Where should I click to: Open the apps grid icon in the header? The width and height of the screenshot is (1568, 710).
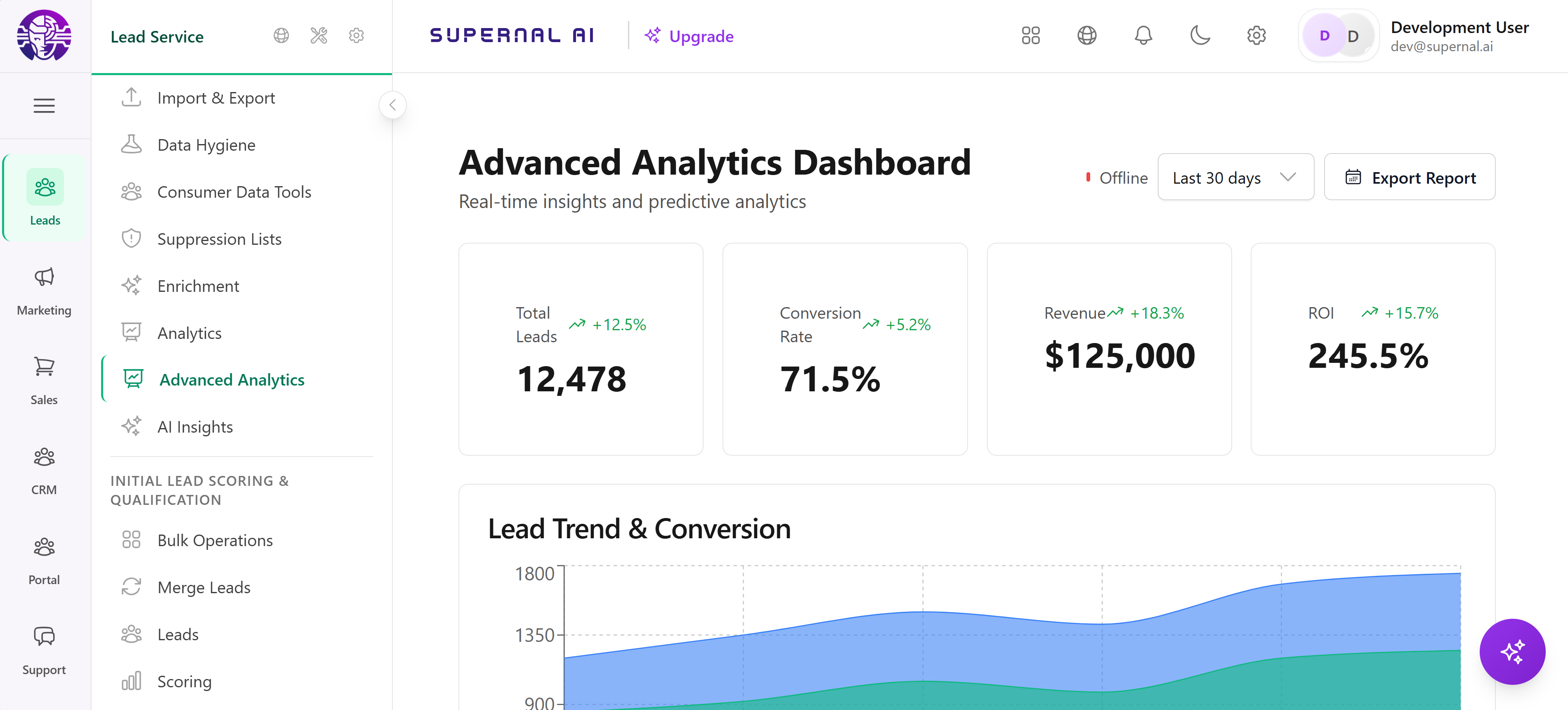click(x=1030, y=35)
